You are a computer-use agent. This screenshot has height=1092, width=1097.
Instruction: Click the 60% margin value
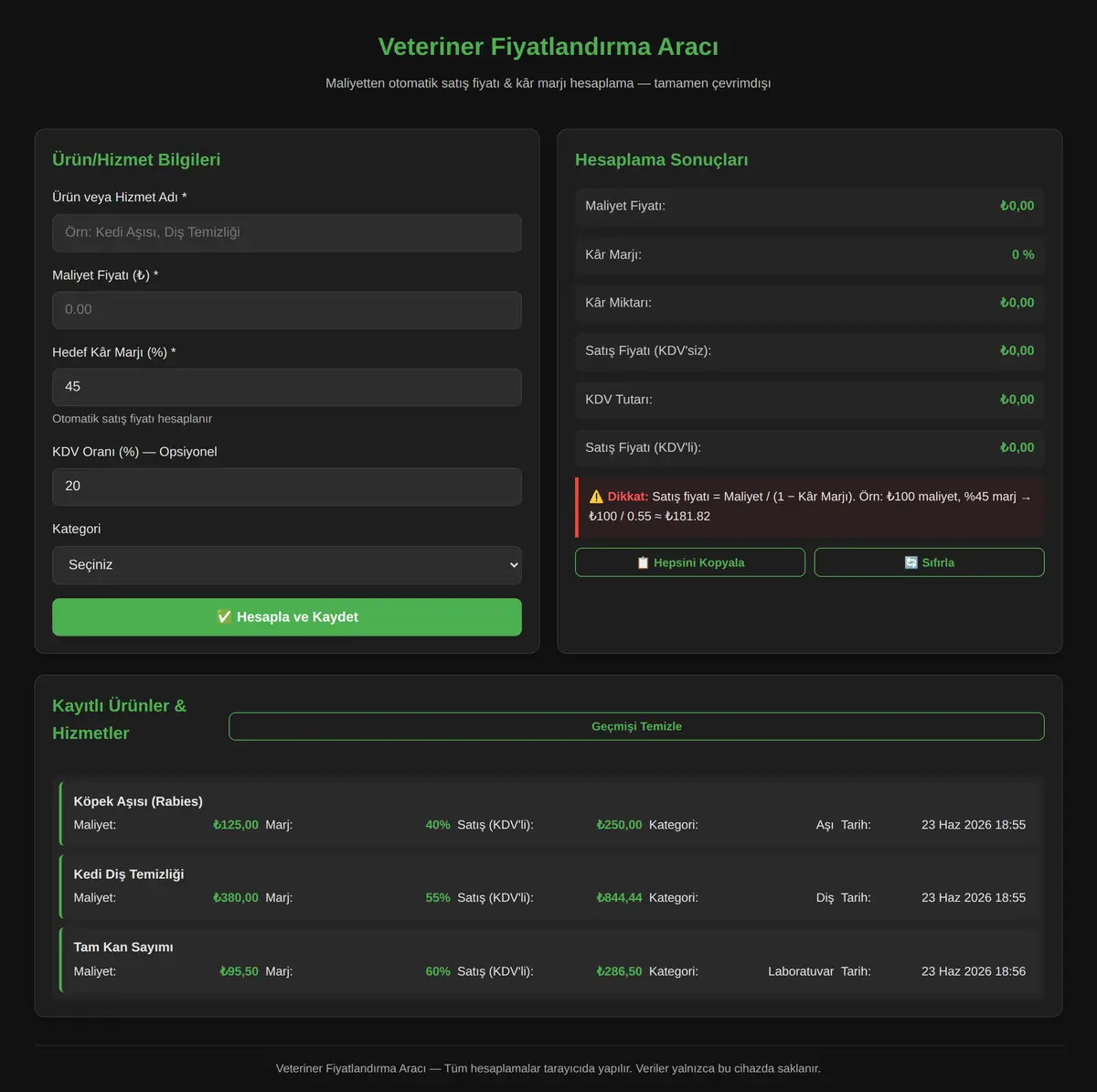[438, 971]
